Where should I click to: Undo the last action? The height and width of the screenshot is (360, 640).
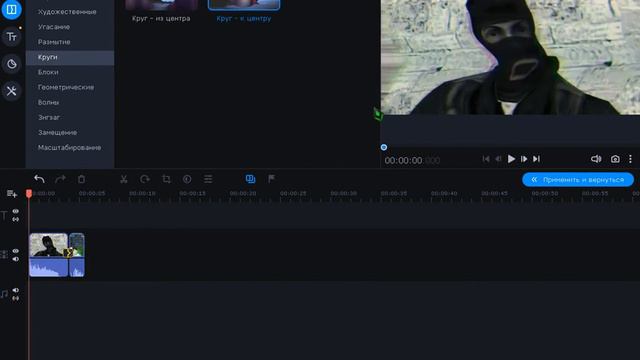click(x=39, y=179)
